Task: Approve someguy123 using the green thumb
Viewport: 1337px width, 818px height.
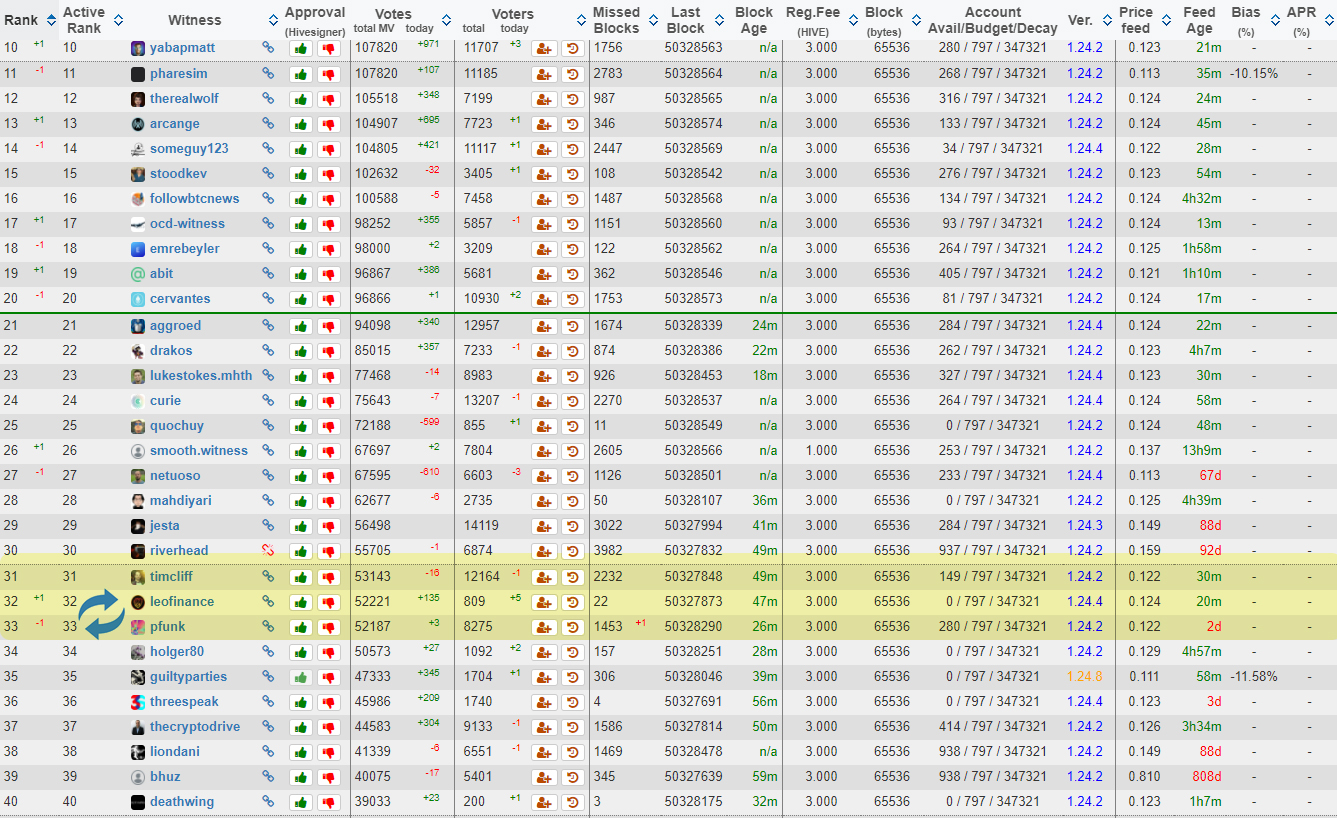Action: [x=300, y=149]
